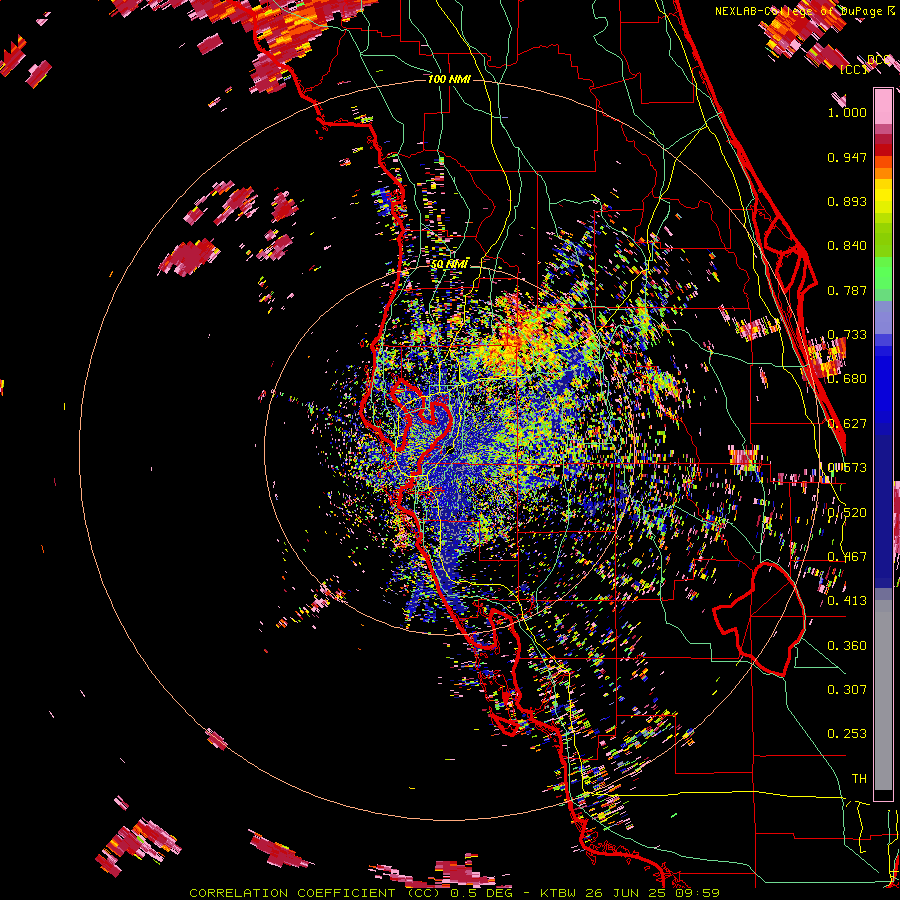900x900 pixels.
Task: Click the 0.360 scale value
Action: pos(847,646)
